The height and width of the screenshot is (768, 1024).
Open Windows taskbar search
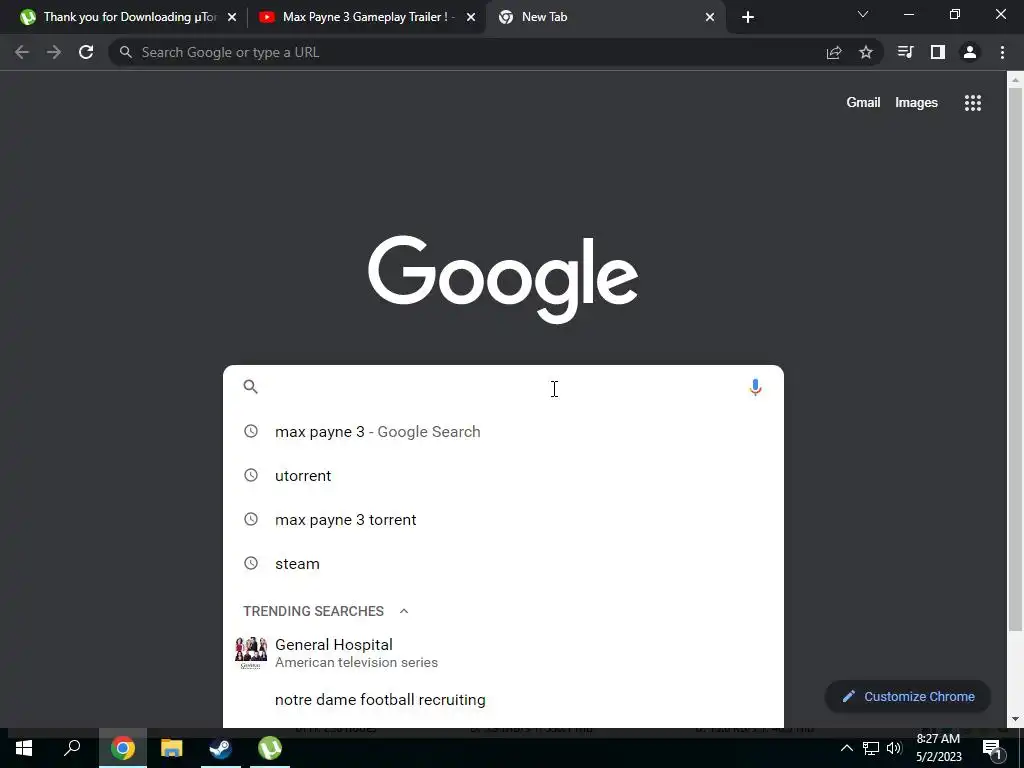(72, 748)
